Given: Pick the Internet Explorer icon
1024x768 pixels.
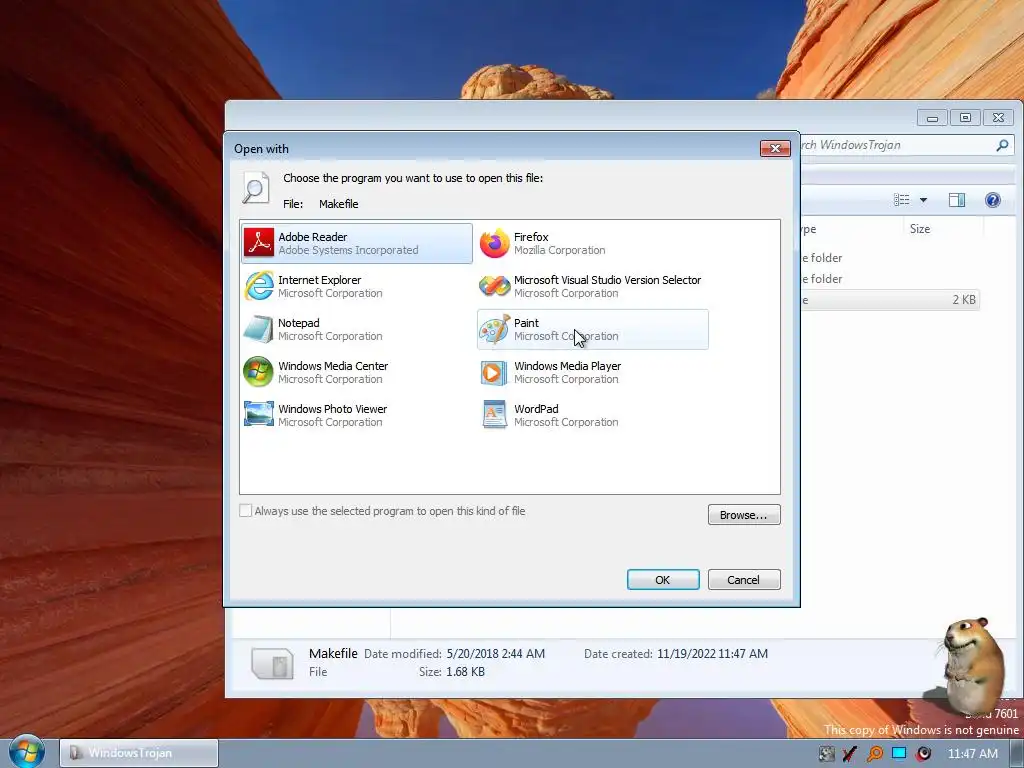Looking at the screenshot, I should (x=259, y=286).
